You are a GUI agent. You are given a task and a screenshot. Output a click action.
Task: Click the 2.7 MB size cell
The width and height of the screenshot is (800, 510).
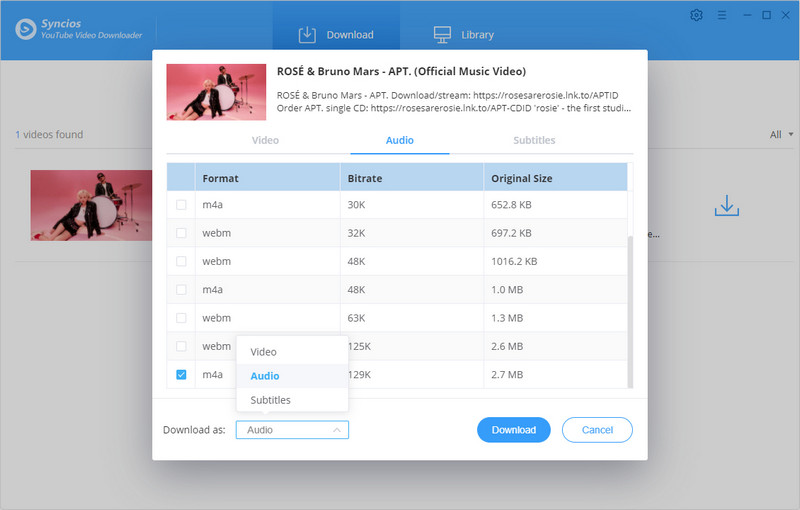click(x=555, y=375)
